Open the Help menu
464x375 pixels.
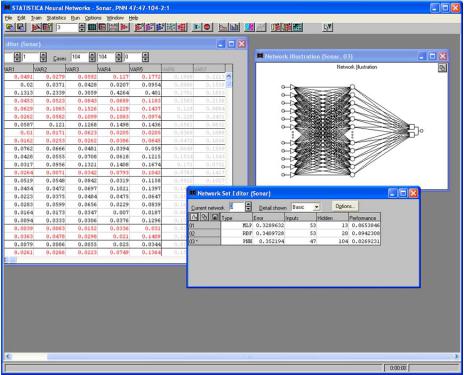[133, 18]
